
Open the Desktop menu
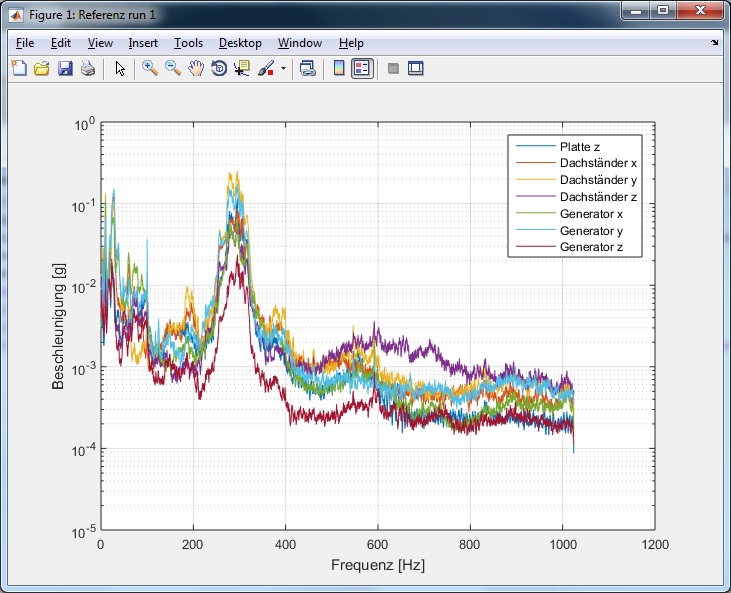click(x=240, y=43)
